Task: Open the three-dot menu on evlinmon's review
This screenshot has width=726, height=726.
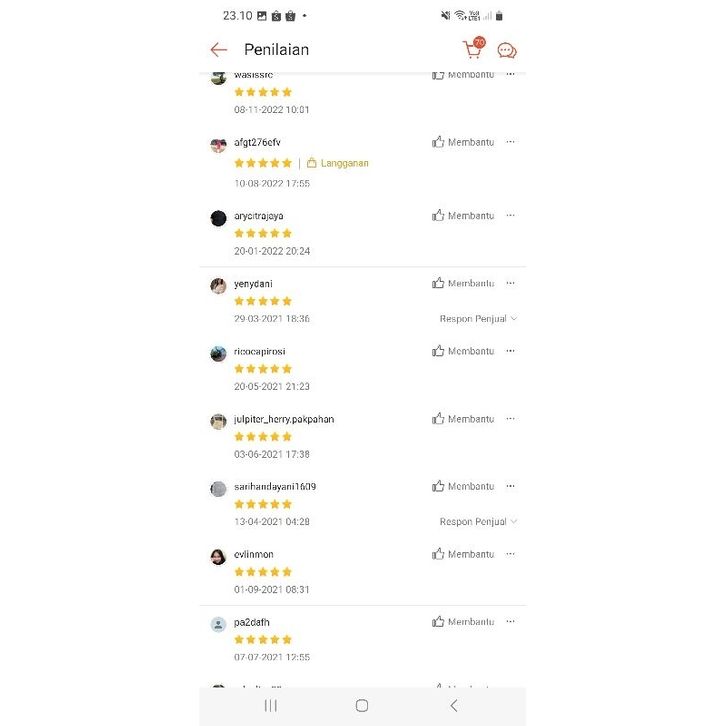Action: click(510, 554)
